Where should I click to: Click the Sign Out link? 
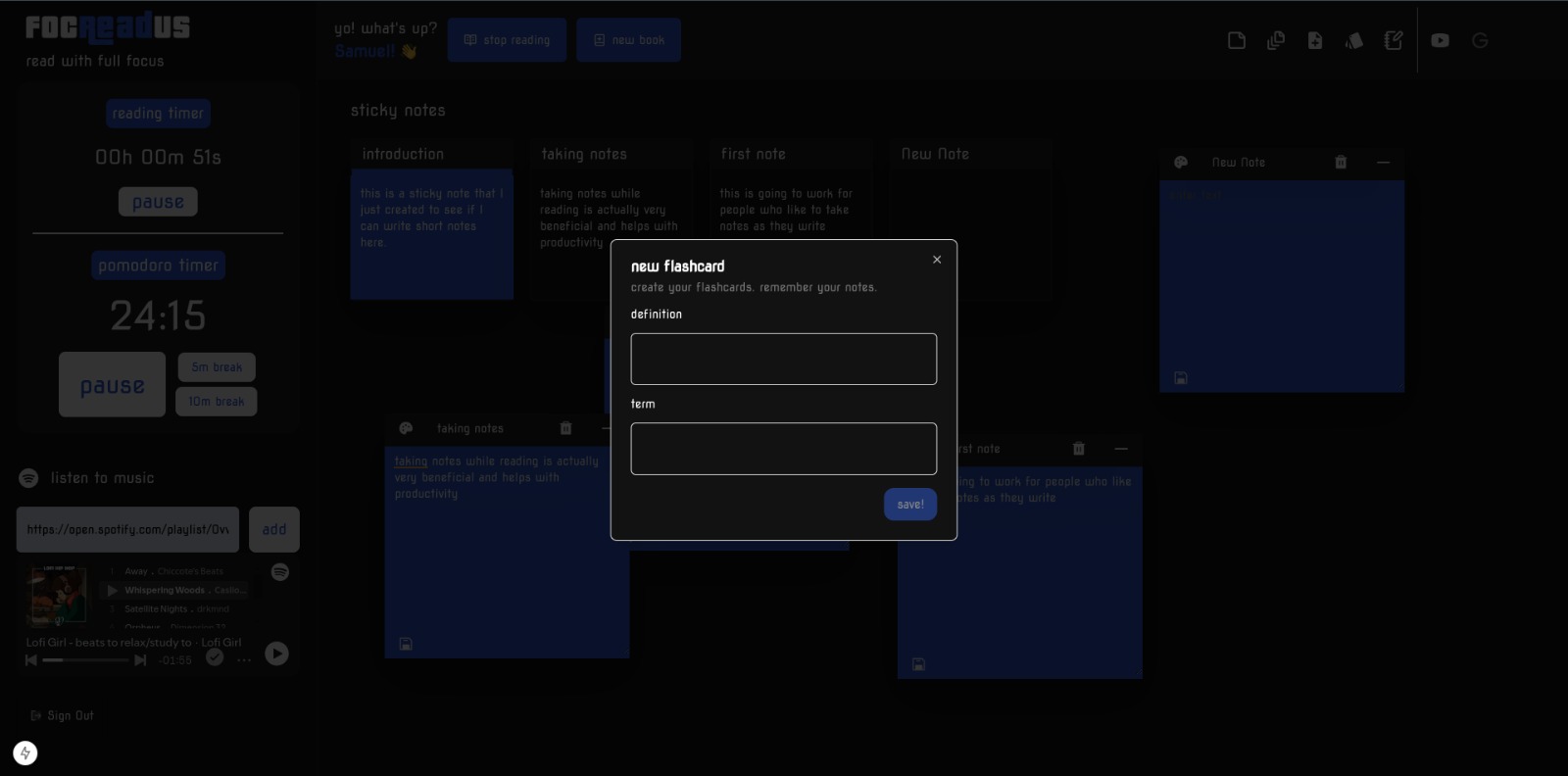pyautogui.click(x=63, y=715)
